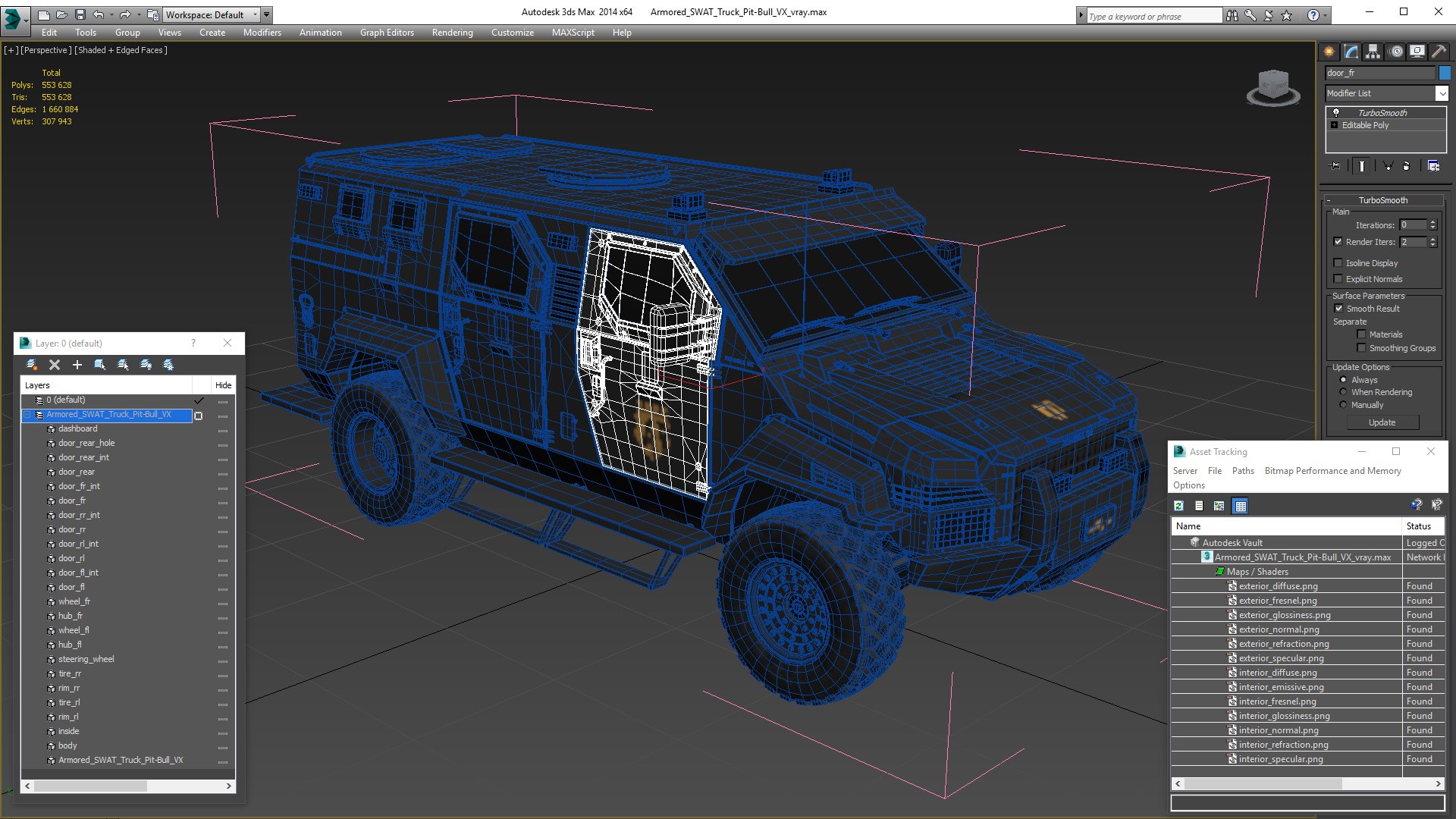Open Quick Access Toolbar customize arrow
Viewport: 1456px width, 819px height.
pyautogui.click(x=267, y=14)
